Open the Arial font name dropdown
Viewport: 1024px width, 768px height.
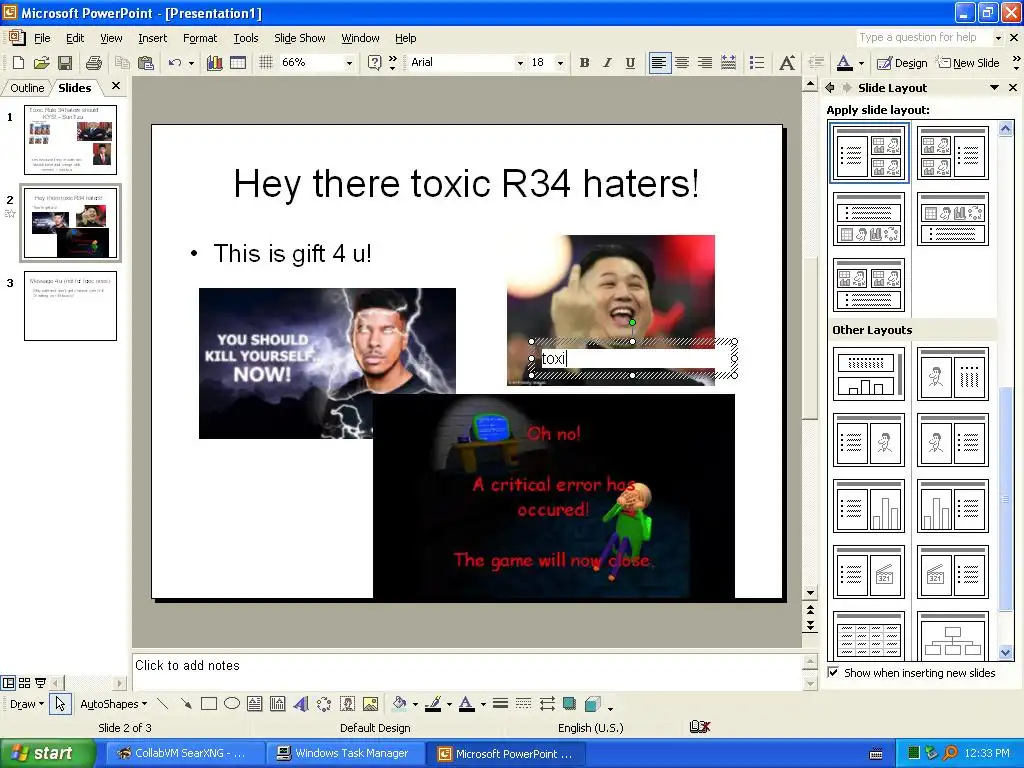click(520, 63)
